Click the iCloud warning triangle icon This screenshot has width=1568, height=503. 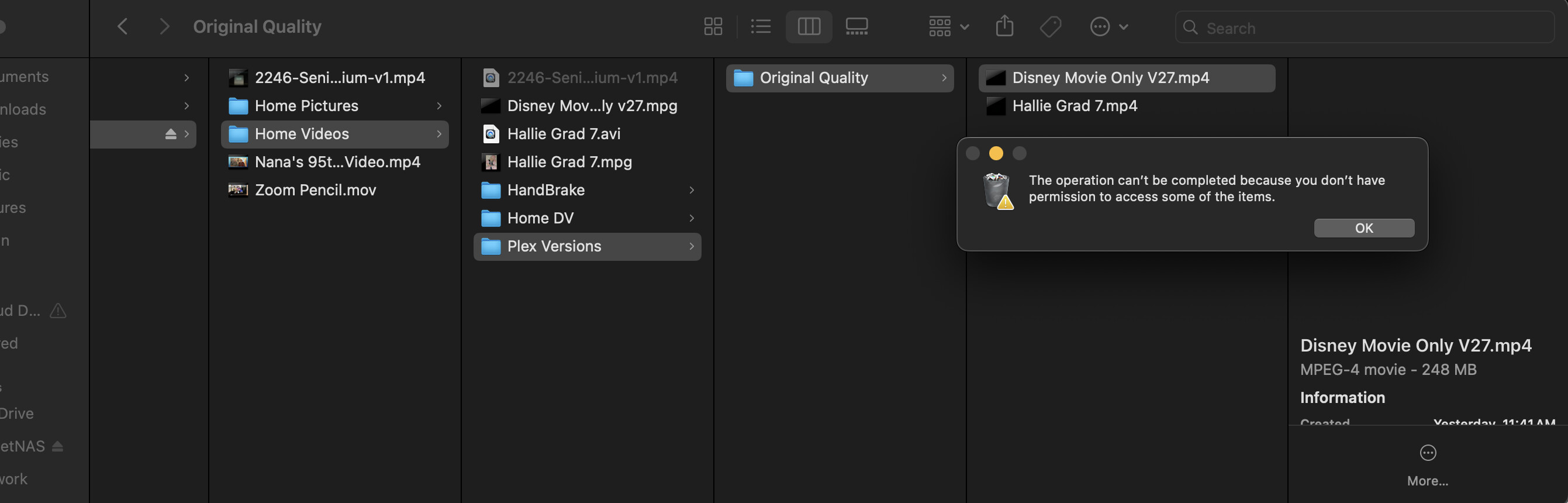pyautogui.click(x=58, y=311)
